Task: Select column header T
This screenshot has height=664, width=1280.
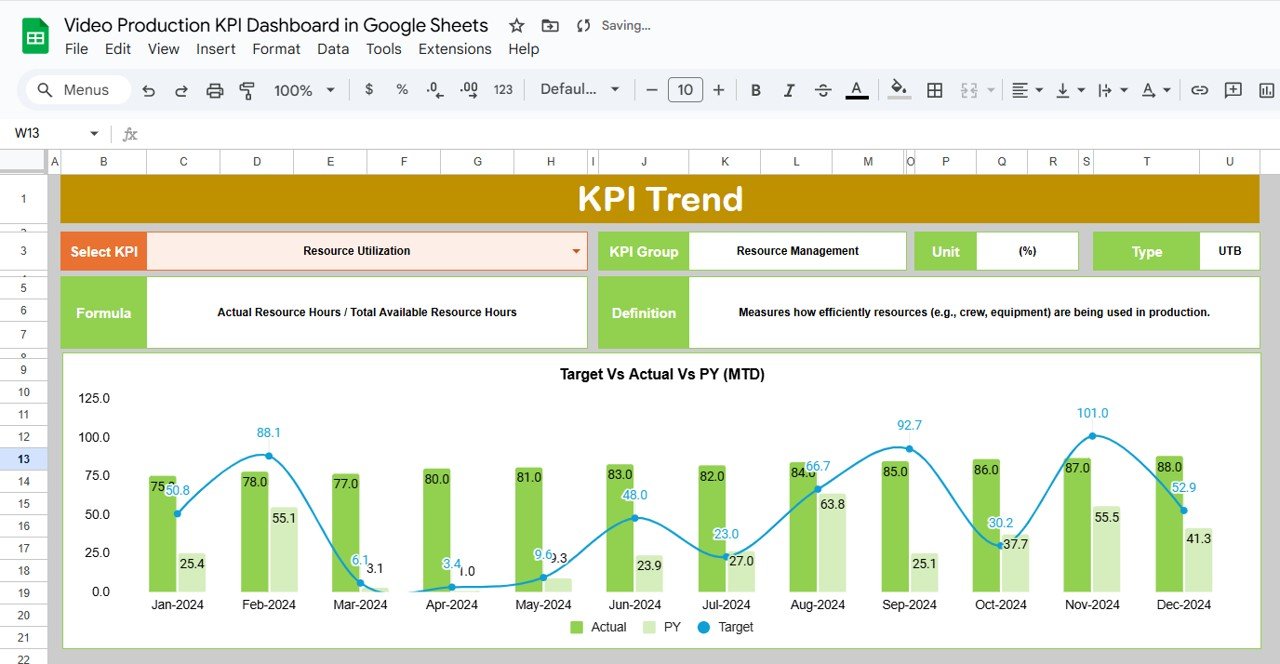Action: tap(1147, 162)
